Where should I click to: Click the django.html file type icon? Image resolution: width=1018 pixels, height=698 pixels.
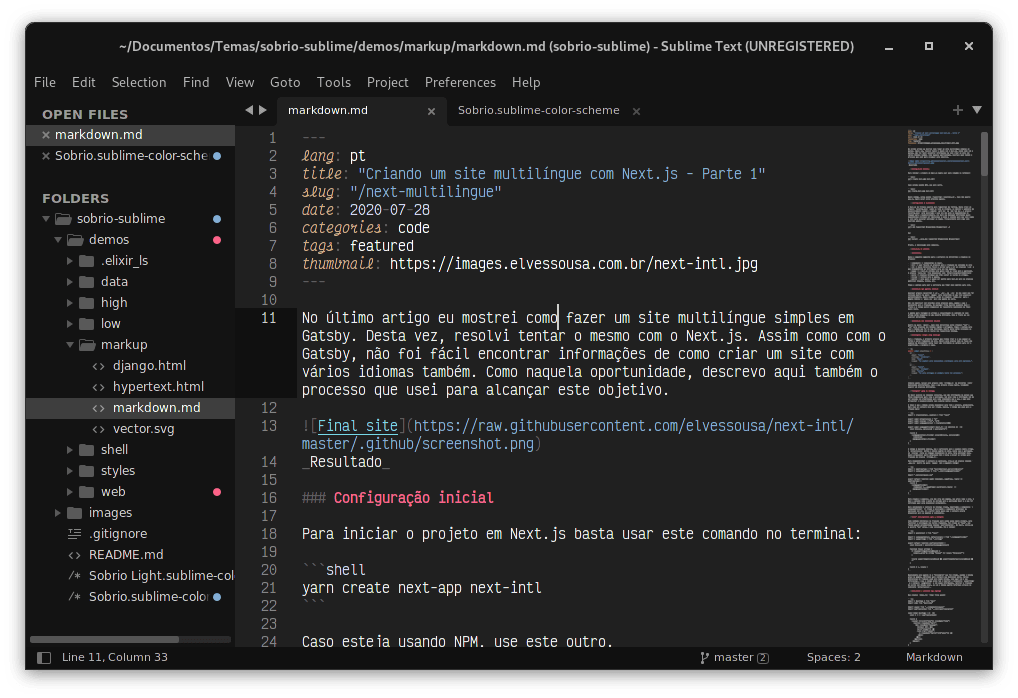(x=99, y=366)
